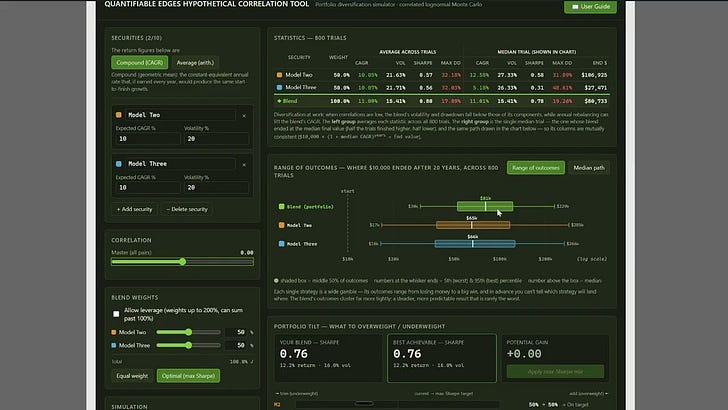
Task: Set blend to Equal weight
Action: [x=132, y=376]
